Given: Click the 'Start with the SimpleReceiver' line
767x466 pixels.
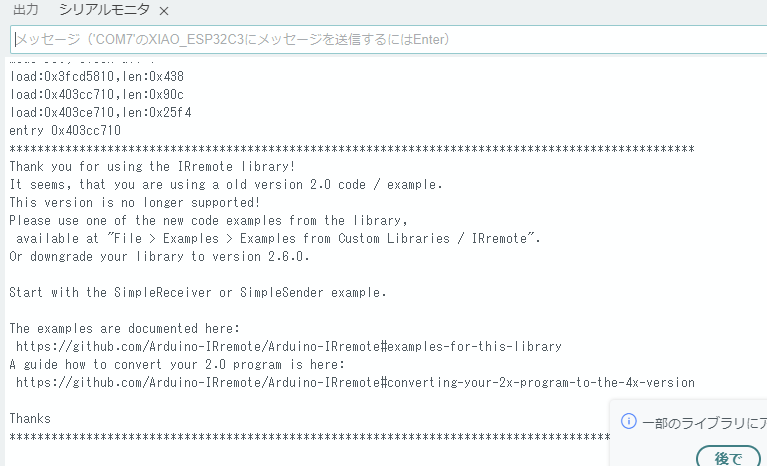Looking at the screenshot, I should click(197, 292).
